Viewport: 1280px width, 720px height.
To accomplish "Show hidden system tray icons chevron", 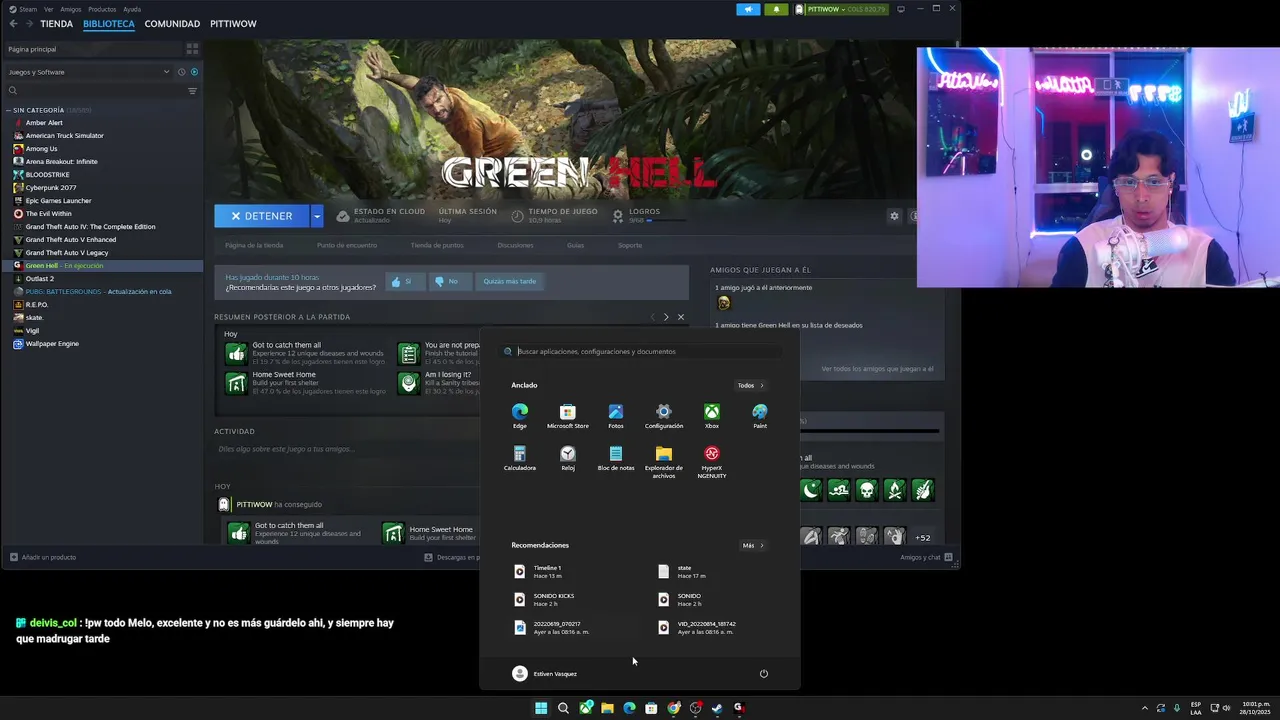I will click(x=1145, y=708).
